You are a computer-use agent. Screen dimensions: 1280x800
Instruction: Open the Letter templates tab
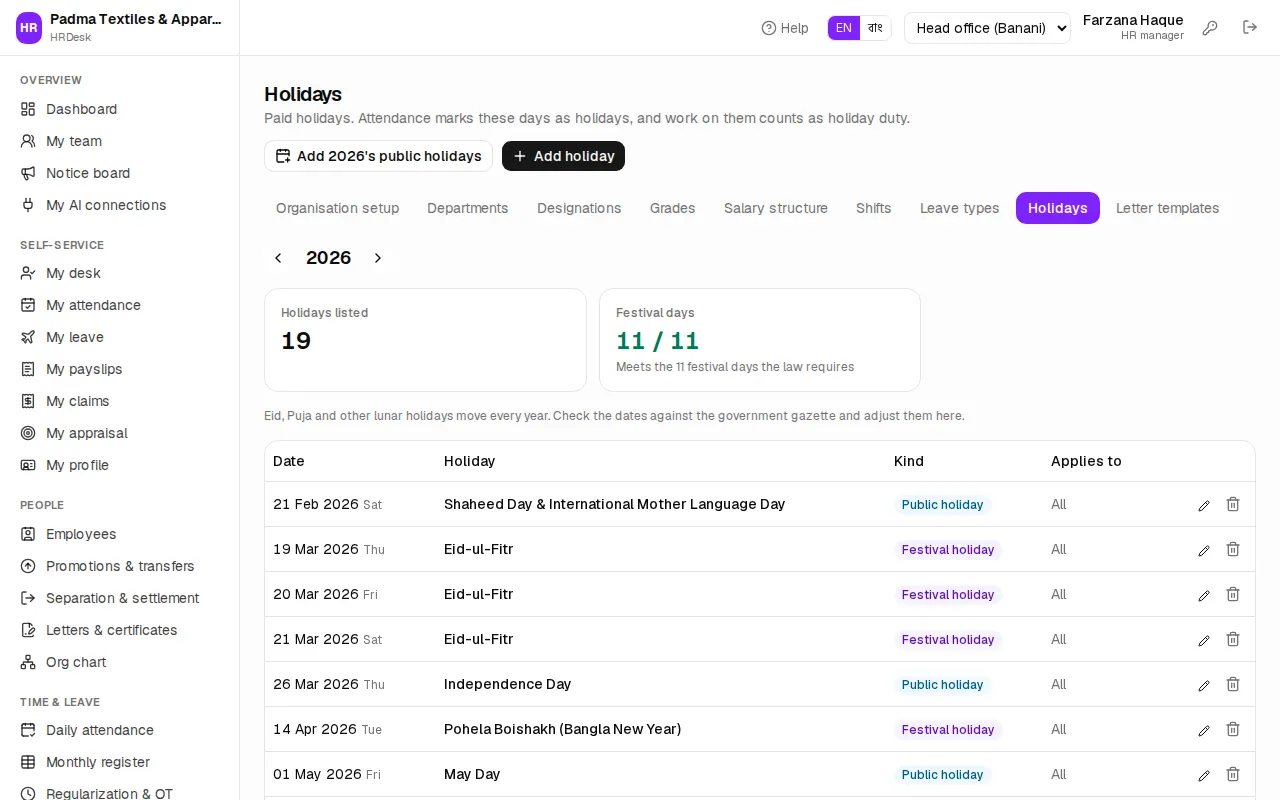[1168, 208]
